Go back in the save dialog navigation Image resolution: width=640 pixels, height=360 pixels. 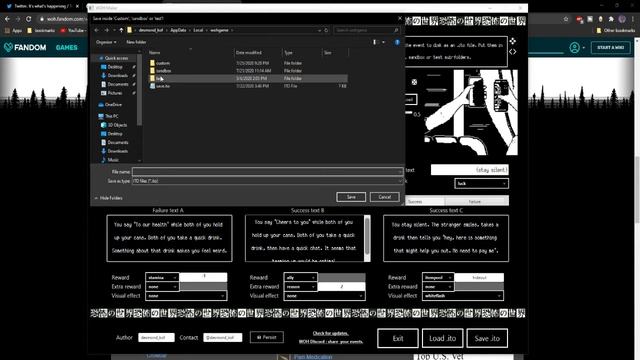[x=97, y=30]
